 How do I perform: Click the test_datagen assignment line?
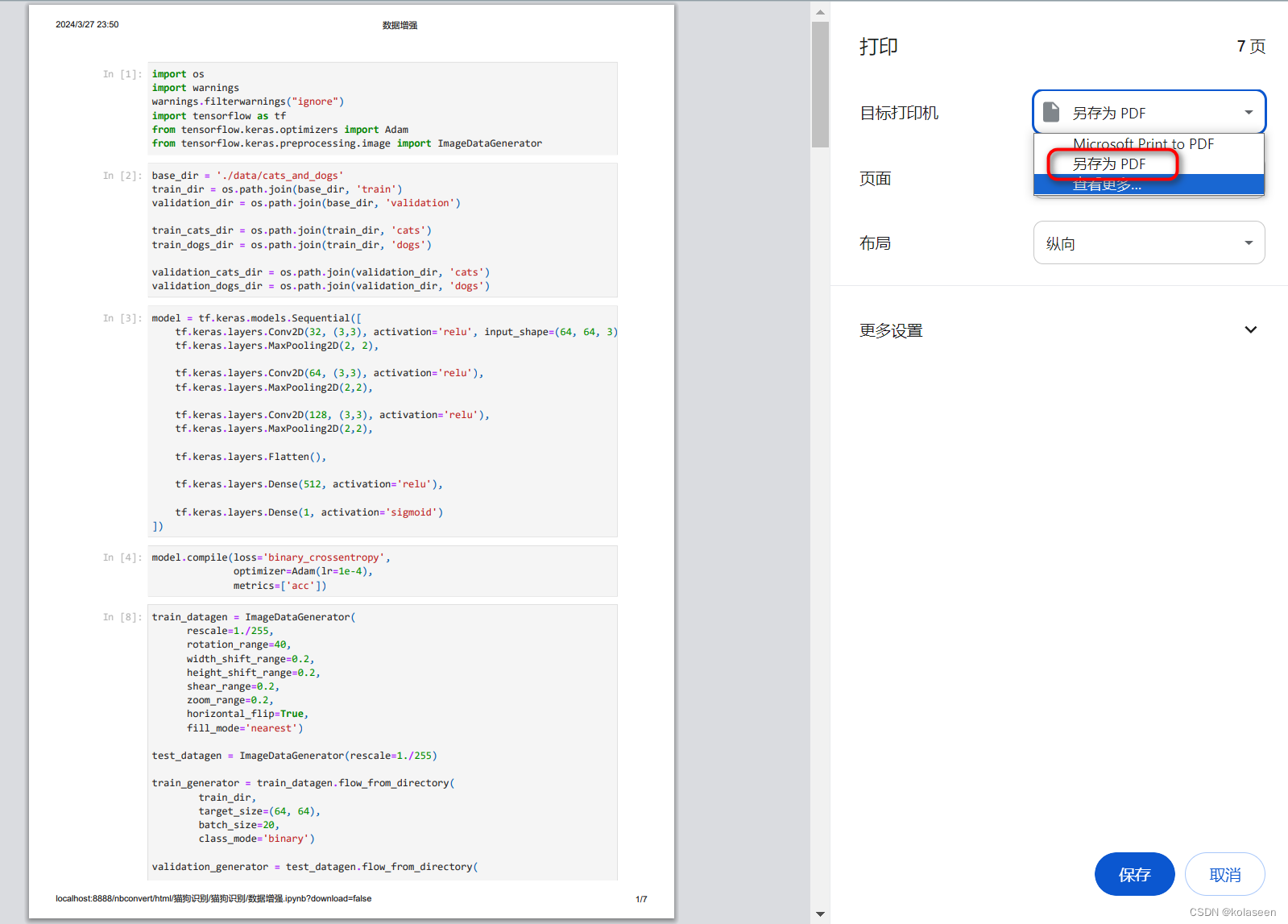295,756
